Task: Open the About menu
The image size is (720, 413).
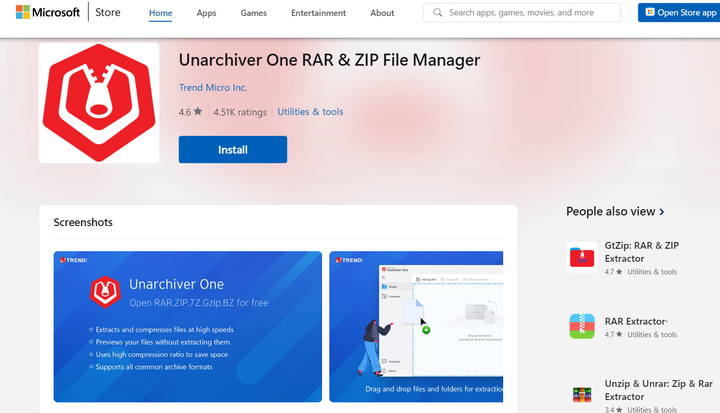Action: point(382,13)
